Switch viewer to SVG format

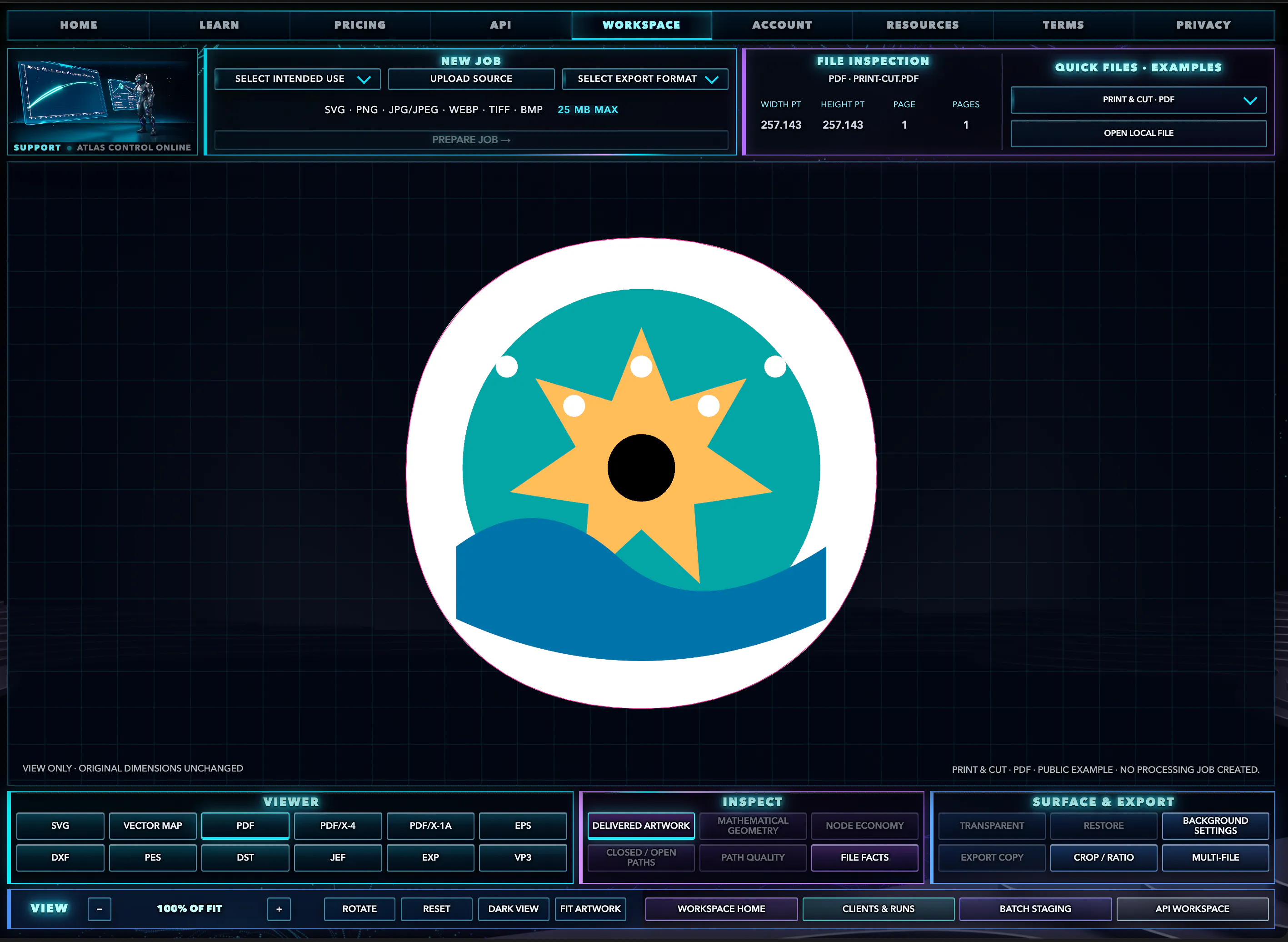click(60, 826)
